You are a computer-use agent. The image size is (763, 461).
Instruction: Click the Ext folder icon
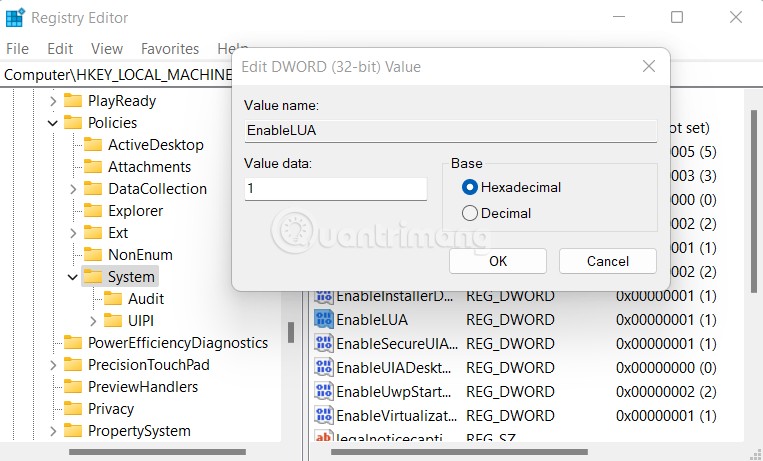(93, 233)
